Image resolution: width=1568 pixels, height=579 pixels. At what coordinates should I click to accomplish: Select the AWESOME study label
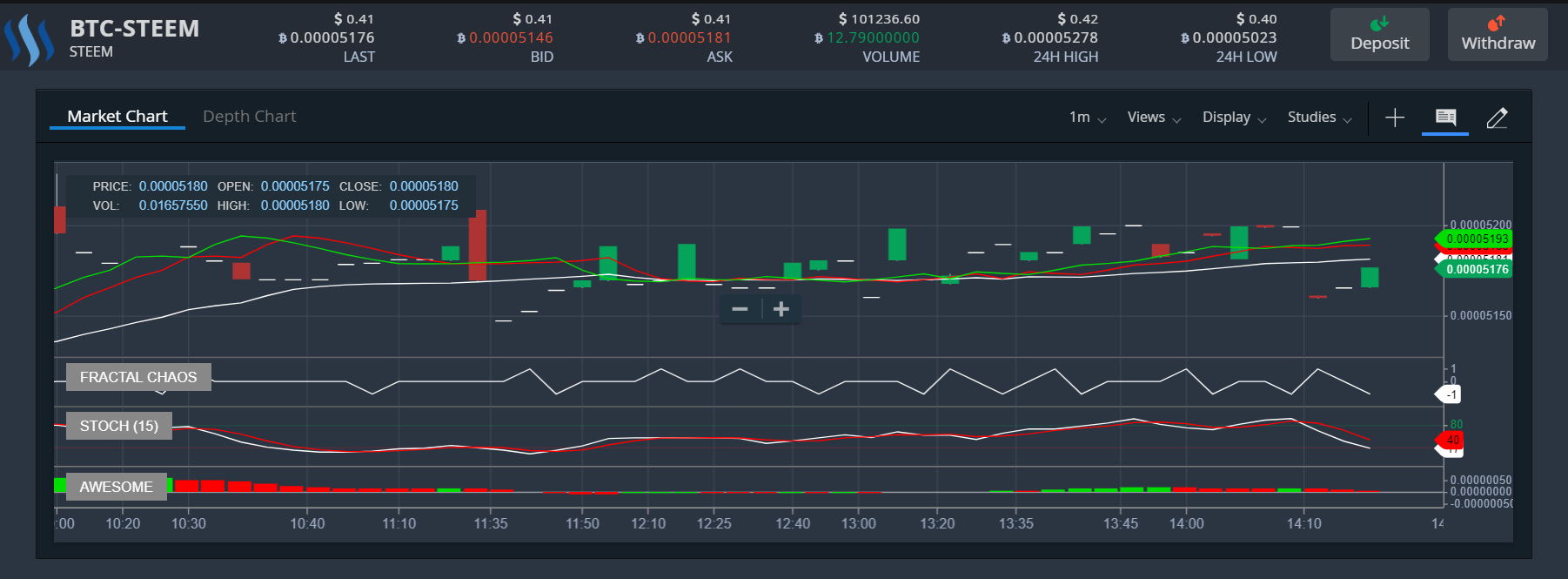click(116, 487)
